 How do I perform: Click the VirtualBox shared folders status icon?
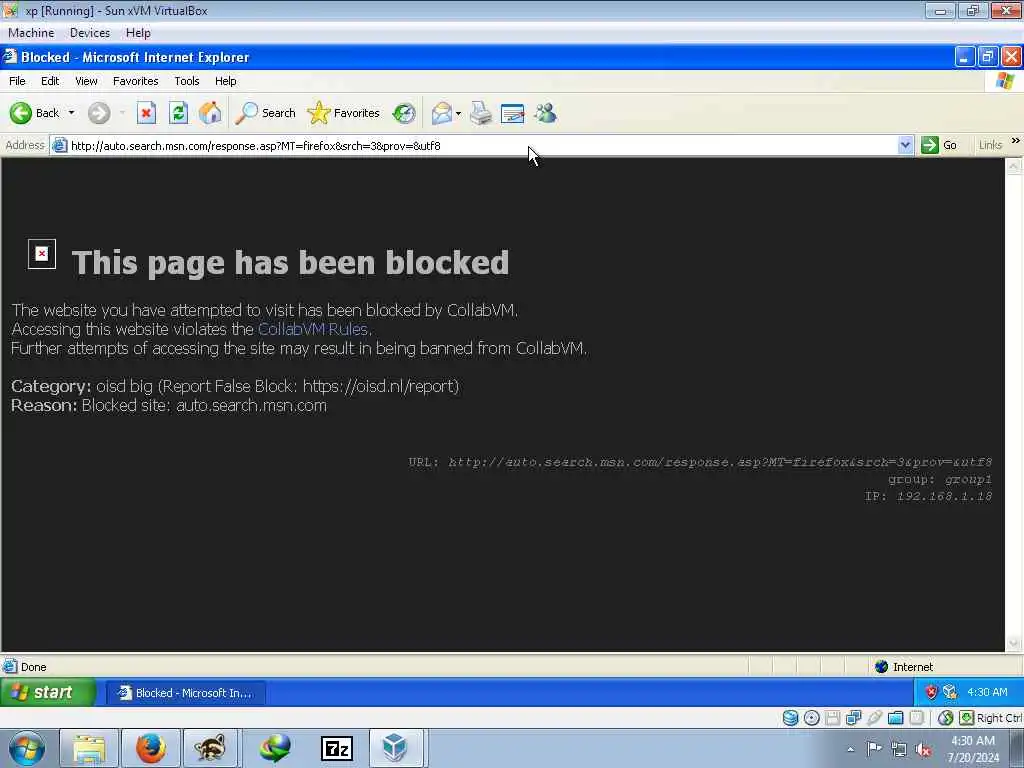(x=895, y=718)
